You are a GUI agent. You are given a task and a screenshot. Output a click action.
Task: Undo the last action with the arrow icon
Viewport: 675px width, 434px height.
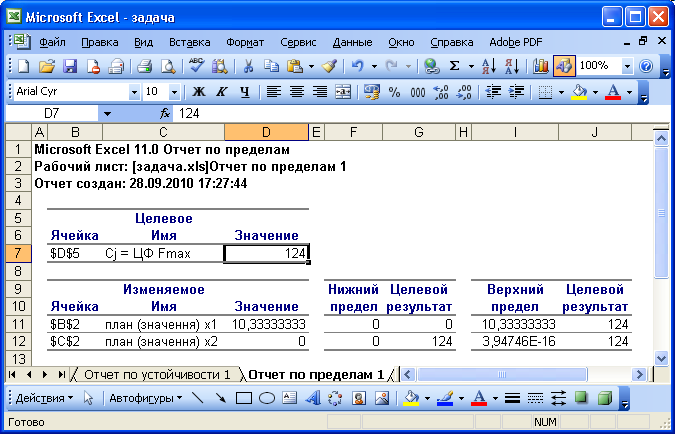point(358,66)
